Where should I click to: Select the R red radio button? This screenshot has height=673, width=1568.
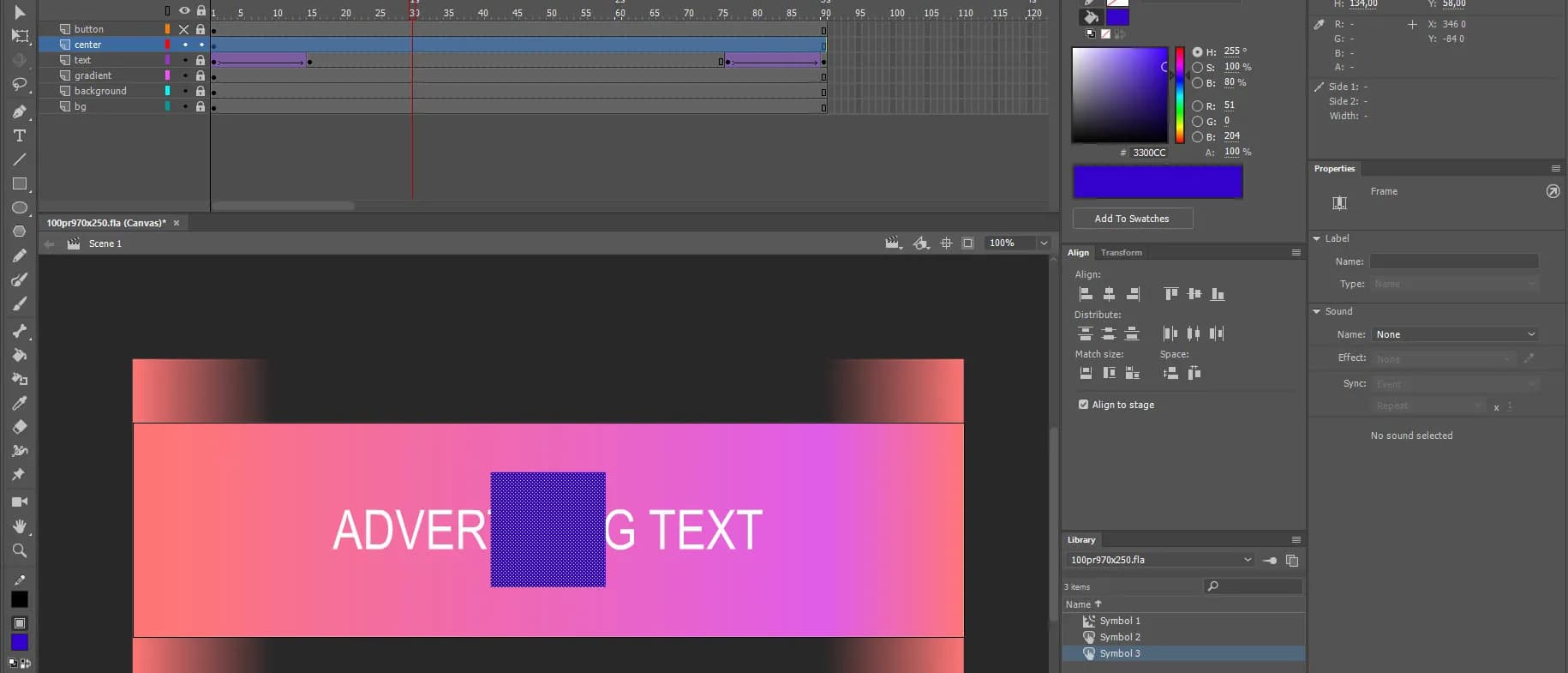tap(1197, 106)
